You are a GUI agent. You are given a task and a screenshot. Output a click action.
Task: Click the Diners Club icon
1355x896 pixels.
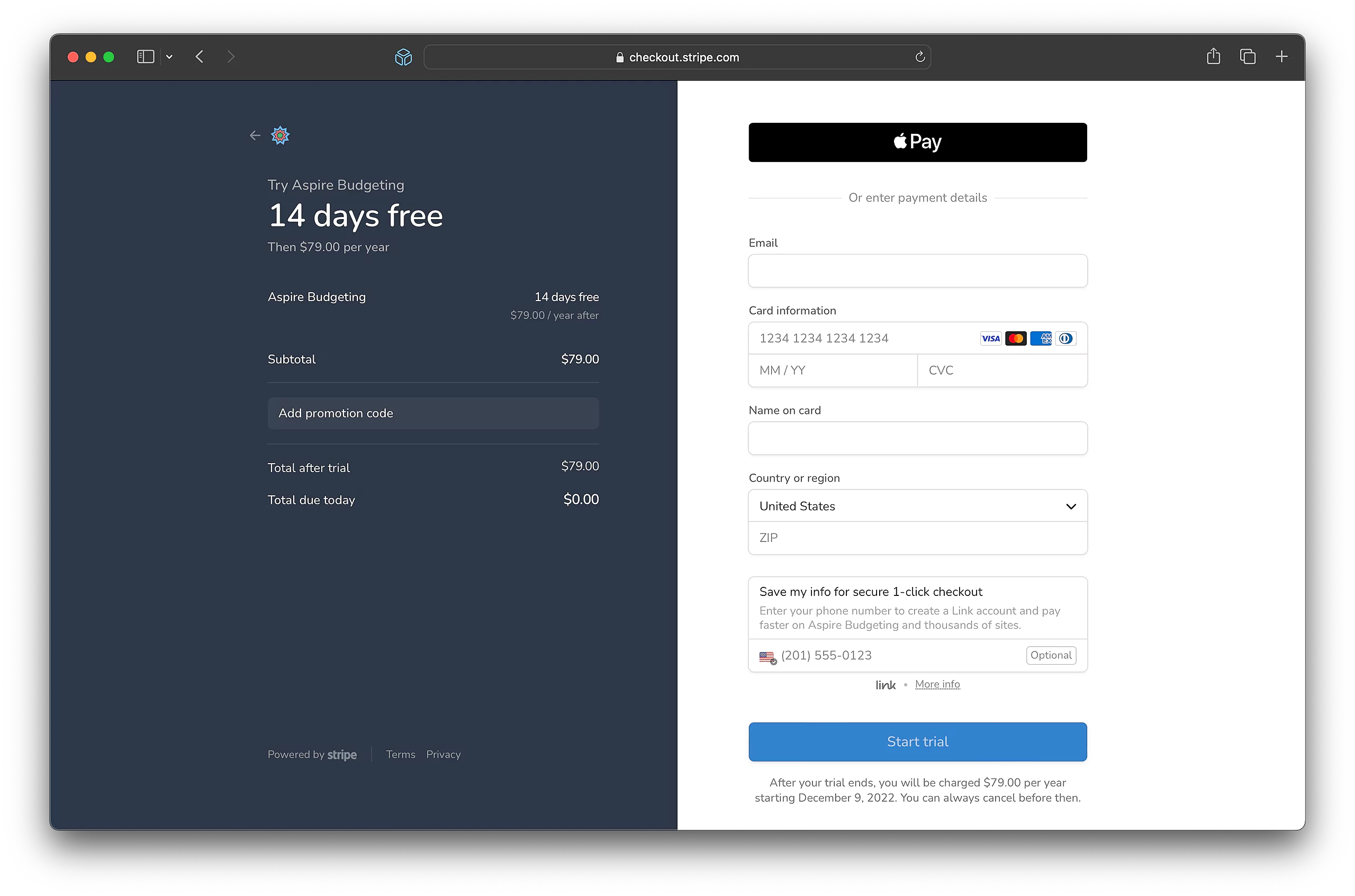(x=1065, y=338)
